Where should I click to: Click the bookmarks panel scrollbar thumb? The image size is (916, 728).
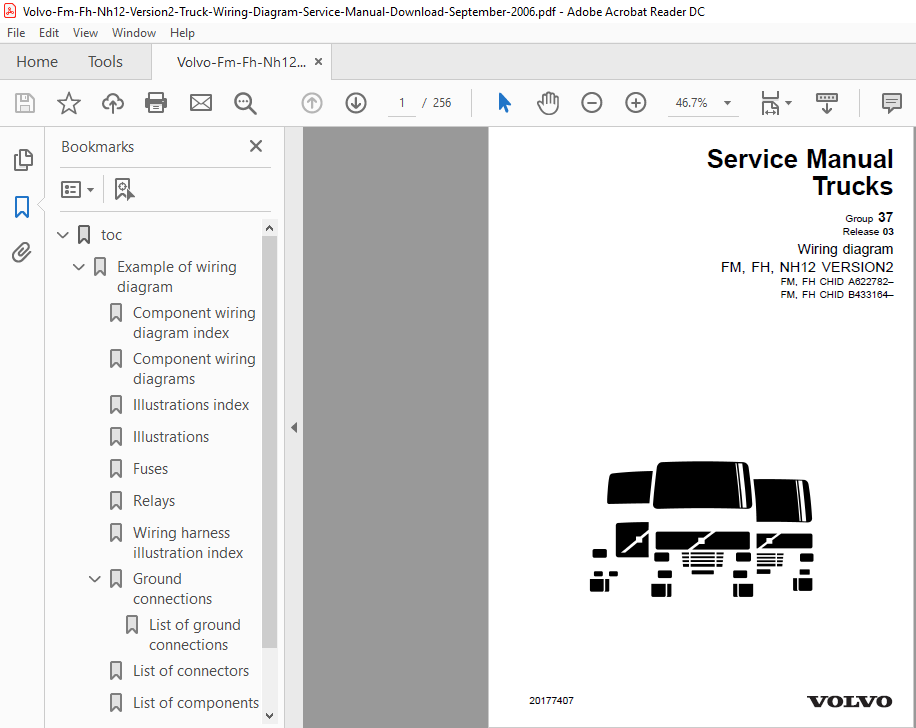pos(269,442)
